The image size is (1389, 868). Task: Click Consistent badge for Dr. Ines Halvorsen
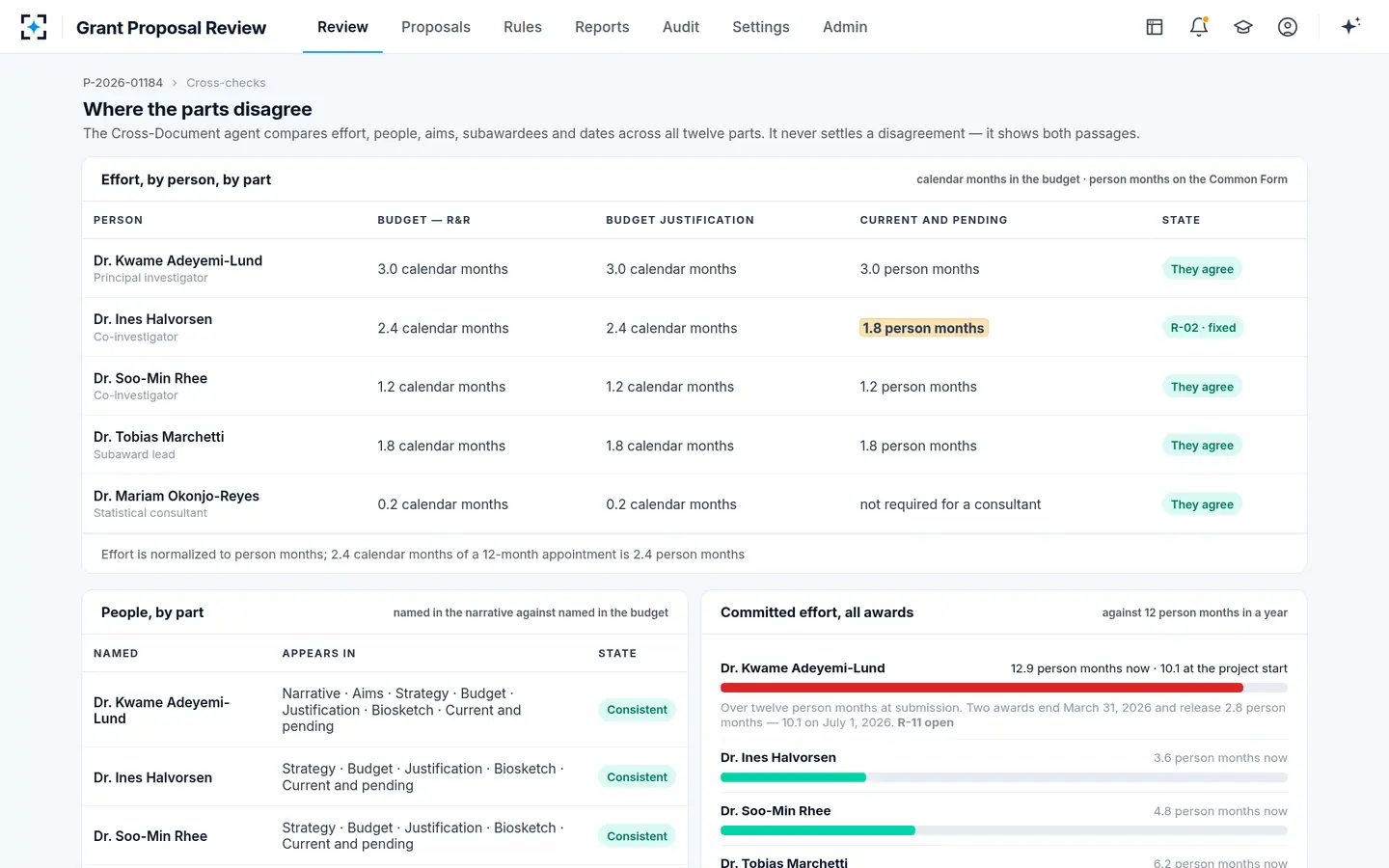637,777
